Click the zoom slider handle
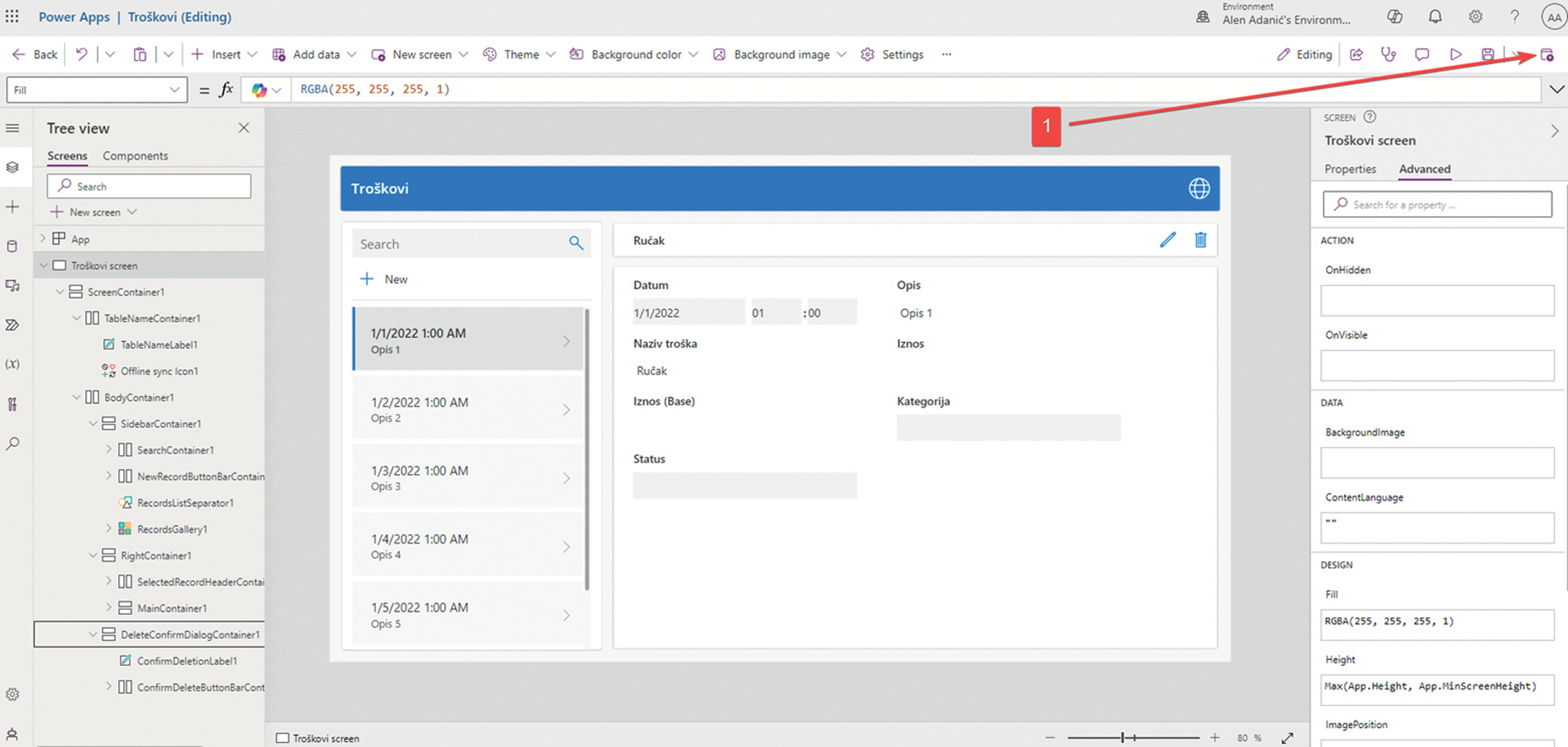This screenshot has height=747, width=1568. [x=1123, y=738]
